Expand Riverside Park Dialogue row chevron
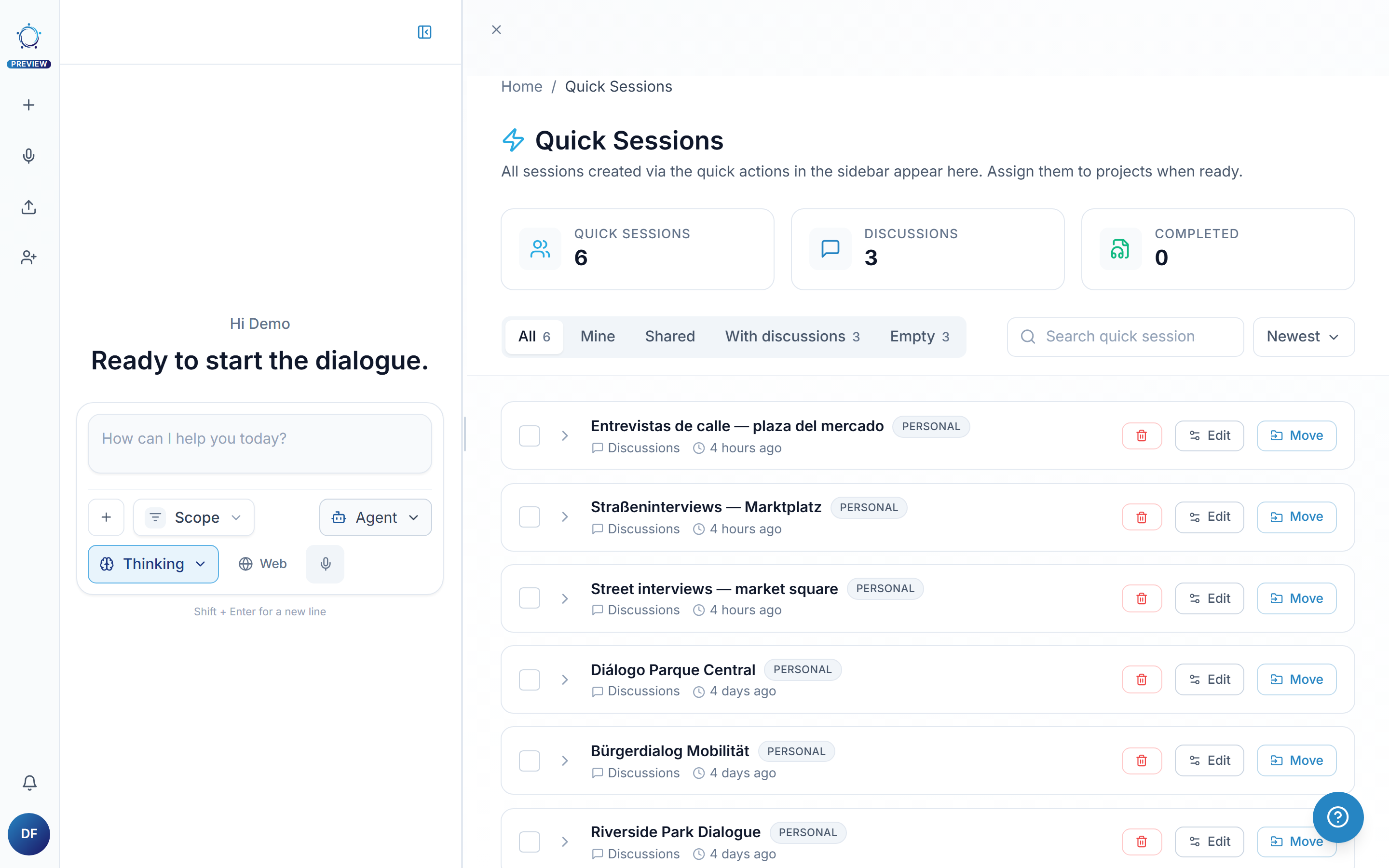The image size is (1389, 868). point(565,841)
